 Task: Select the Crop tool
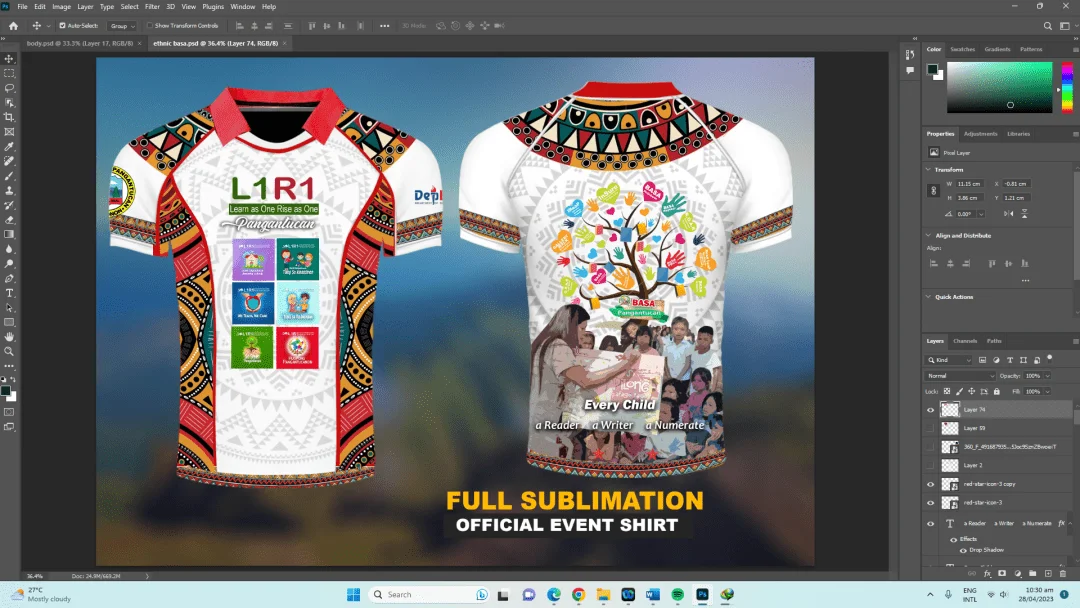tap(9, 117)
